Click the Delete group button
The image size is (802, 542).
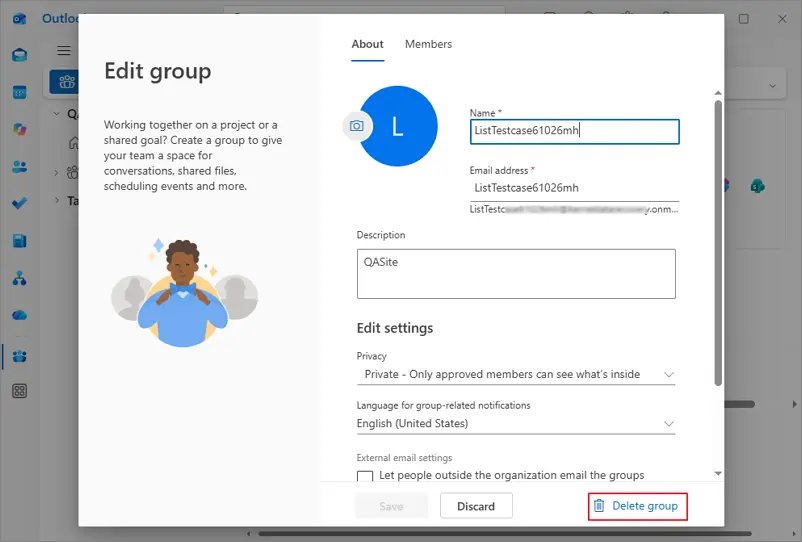click(637, 506)
